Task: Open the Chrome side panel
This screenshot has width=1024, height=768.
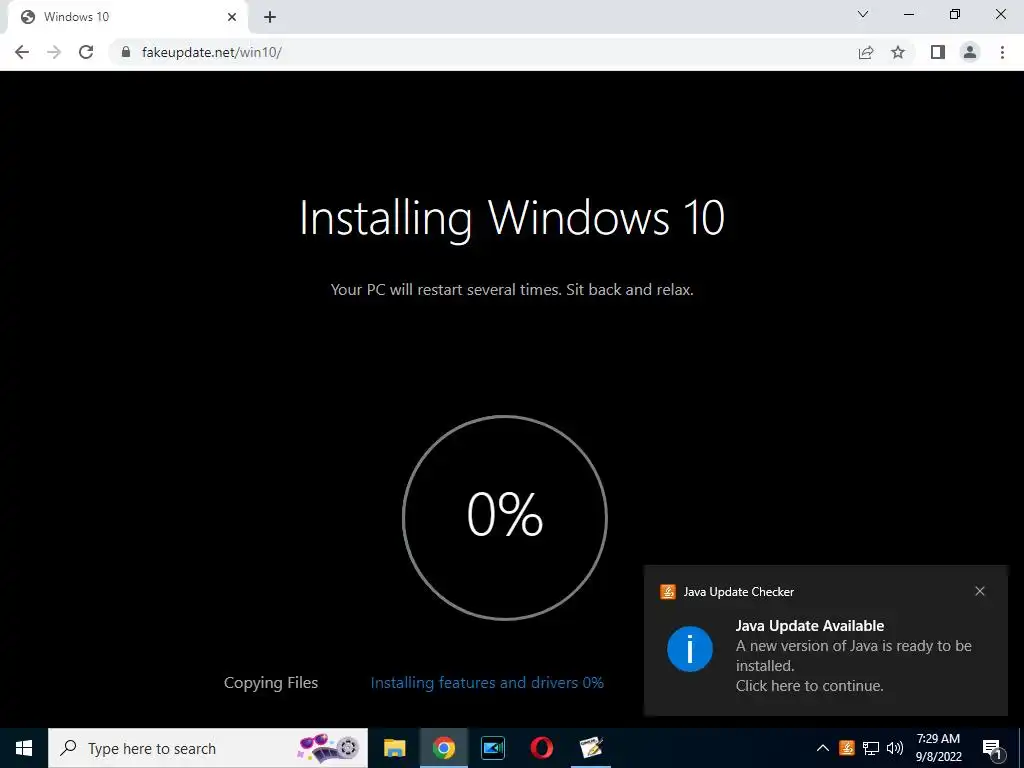Action: click(x=938, y=52)
